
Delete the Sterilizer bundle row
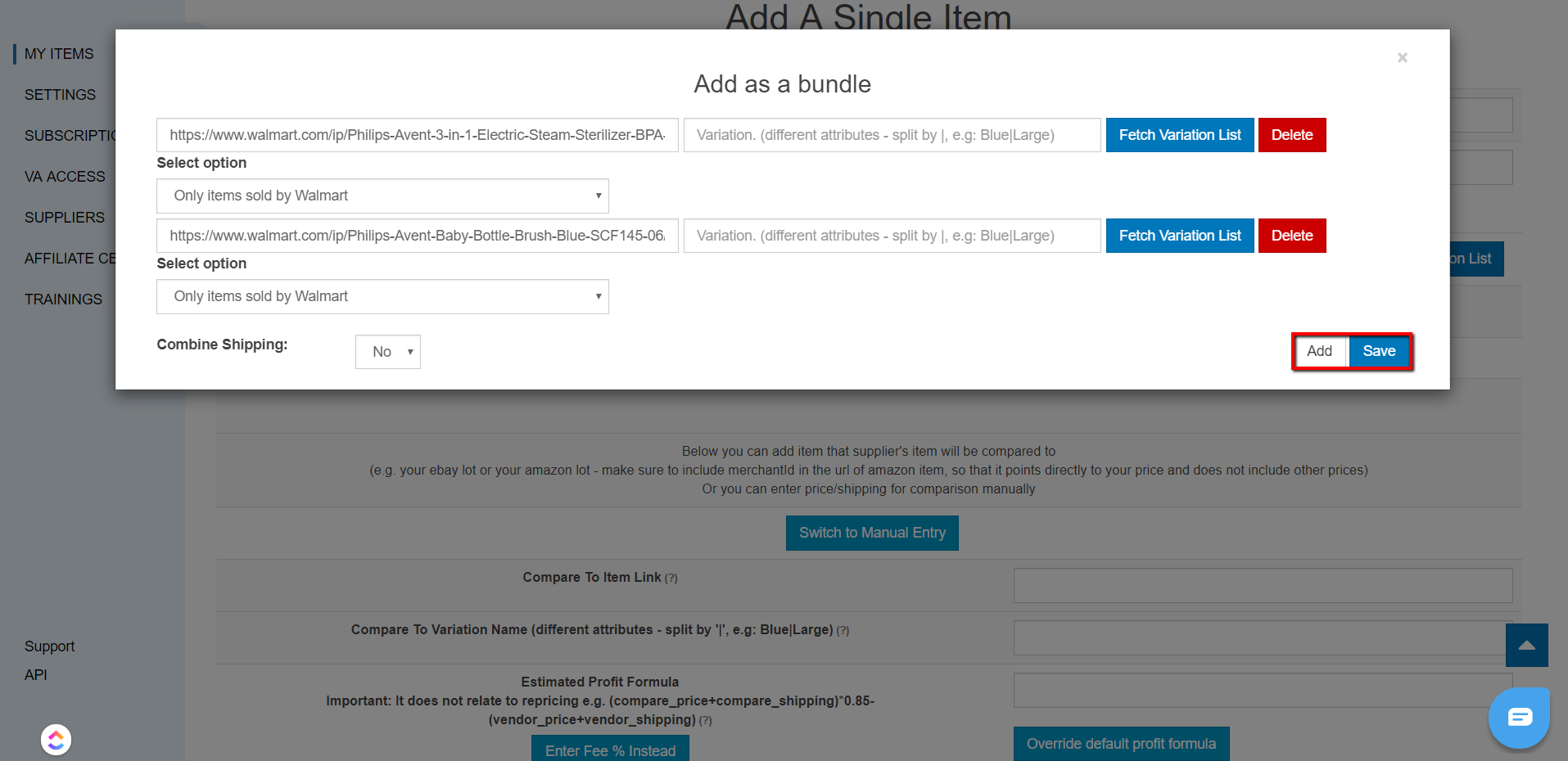coord(1292,135)
